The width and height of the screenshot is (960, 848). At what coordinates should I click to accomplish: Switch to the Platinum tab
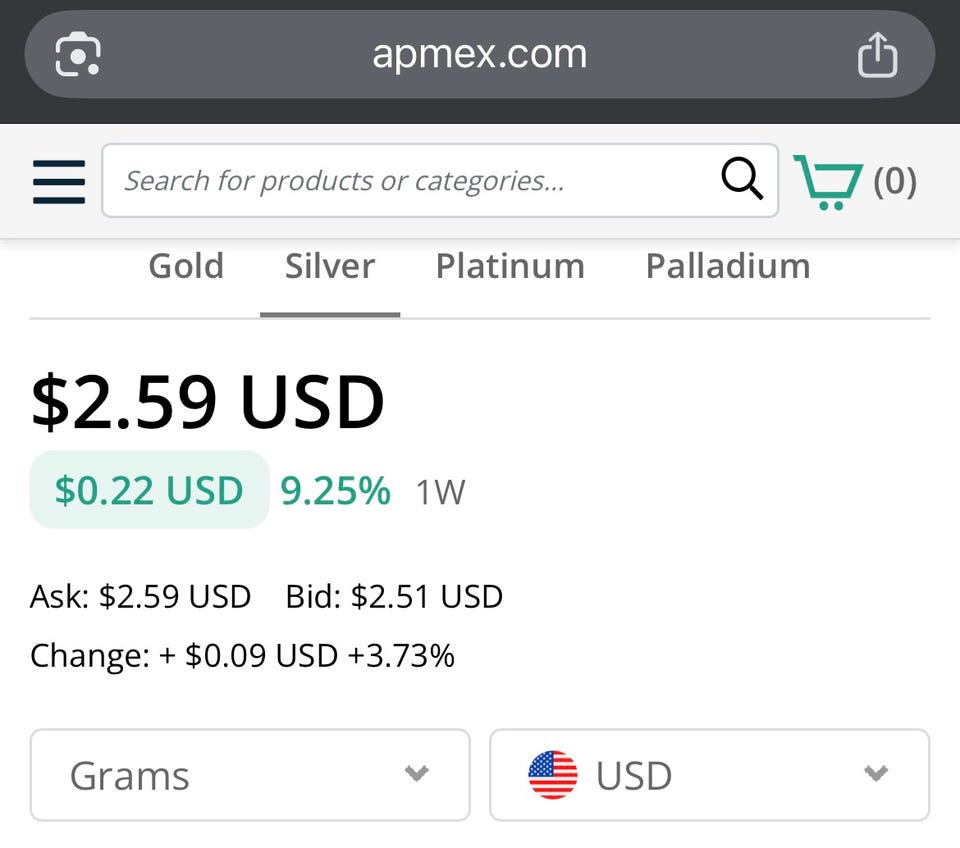click(x=510, y=267)
